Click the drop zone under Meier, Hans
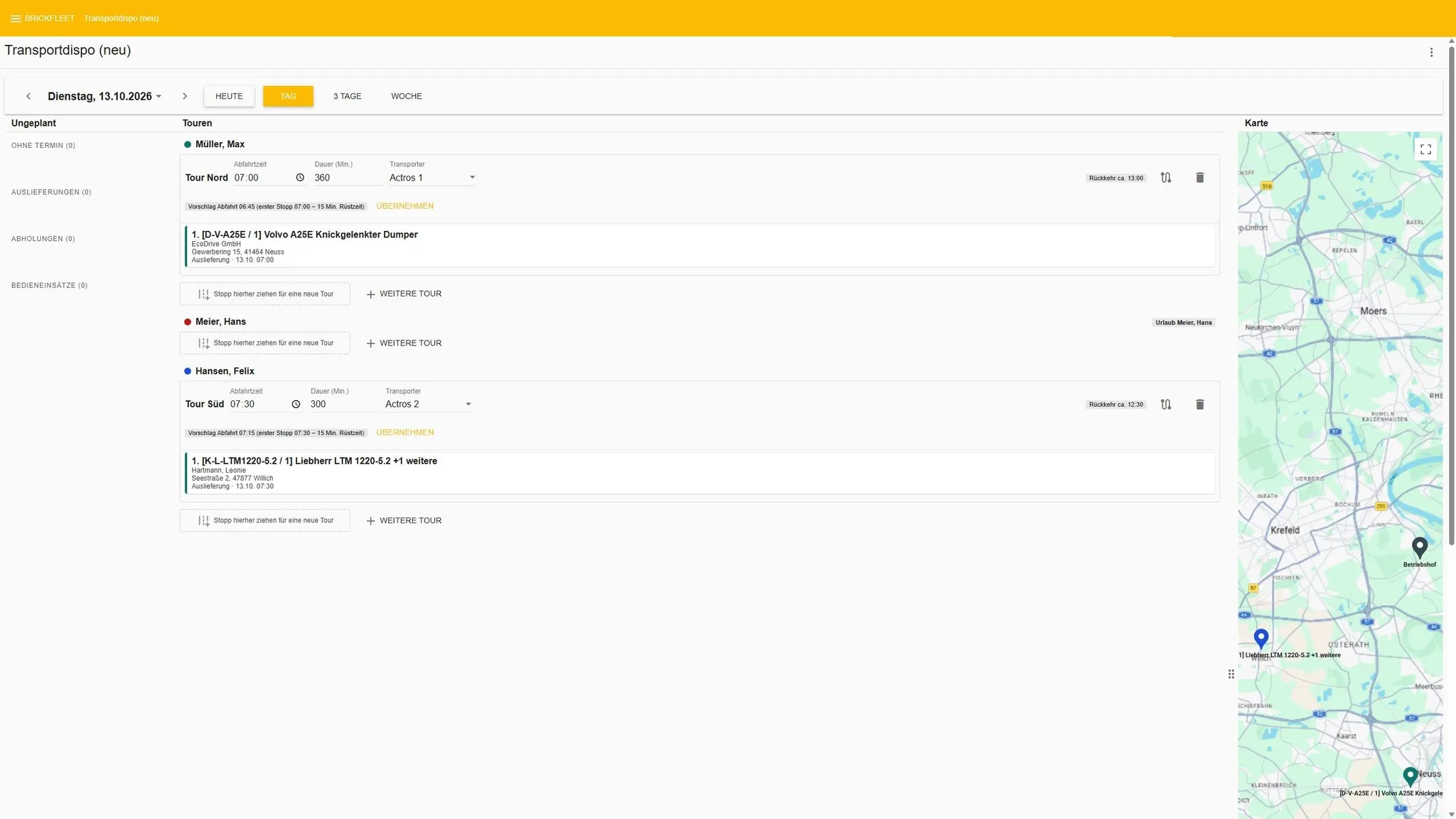Image resolution: width=1456 pixels, height=819 pixels. [x=265, y=343]
